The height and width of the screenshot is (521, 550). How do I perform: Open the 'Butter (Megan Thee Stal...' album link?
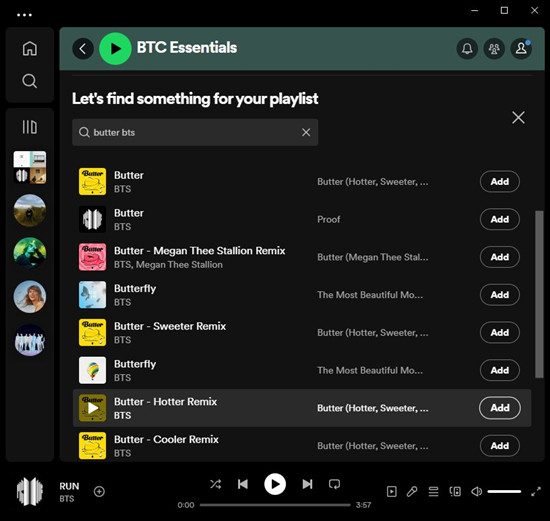(373, 257)
